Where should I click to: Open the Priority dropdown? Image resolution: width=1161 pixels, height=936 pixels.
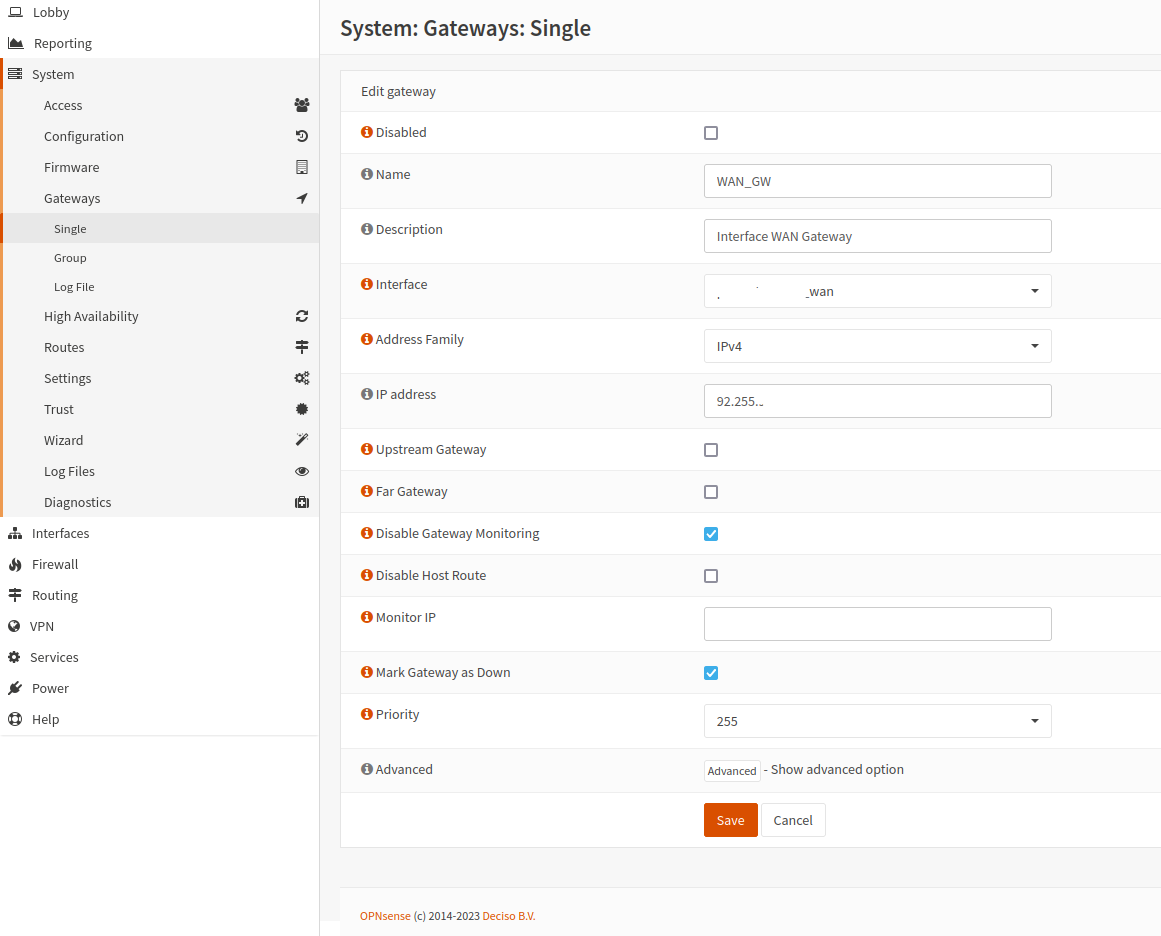(x=877, y=721)
